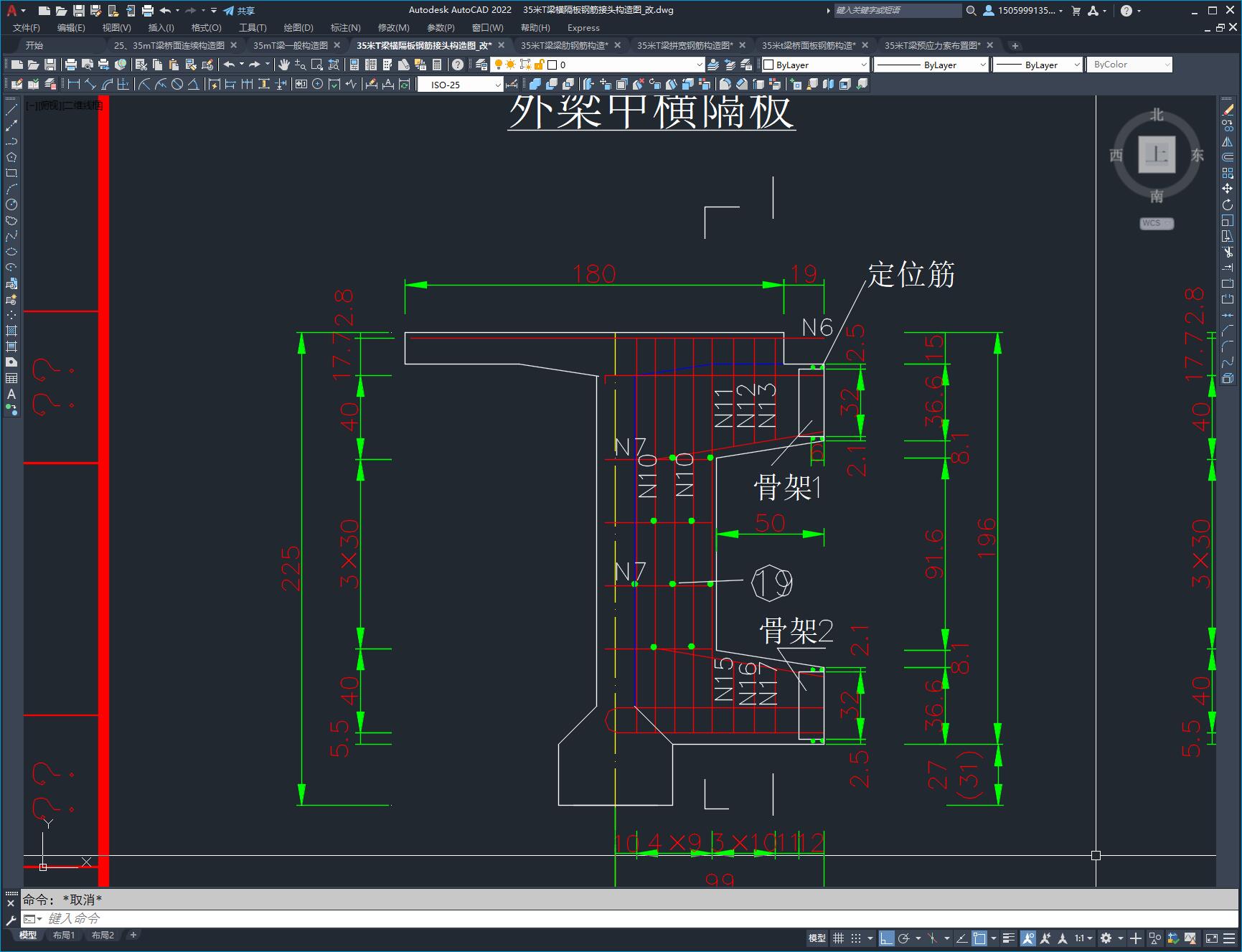This screenshot has width=1242, height=952.
Task: Select the Multiline Text tool
Action: coord(11,394)
